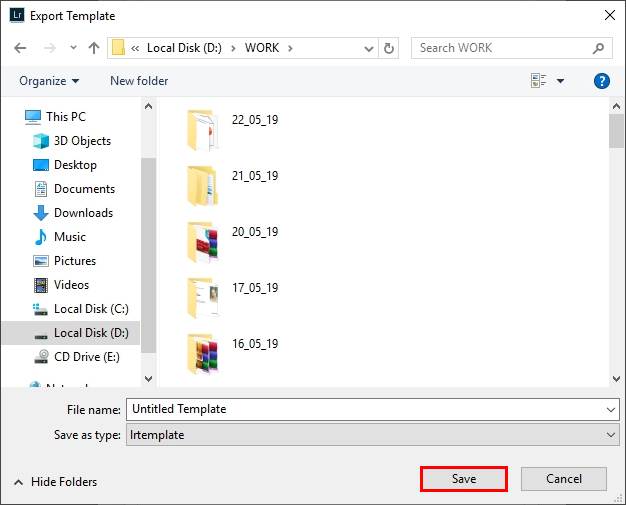626x505 pixels.
Task: Select the Music library icon
Action: pyautogui.click(x=41, y=237)
